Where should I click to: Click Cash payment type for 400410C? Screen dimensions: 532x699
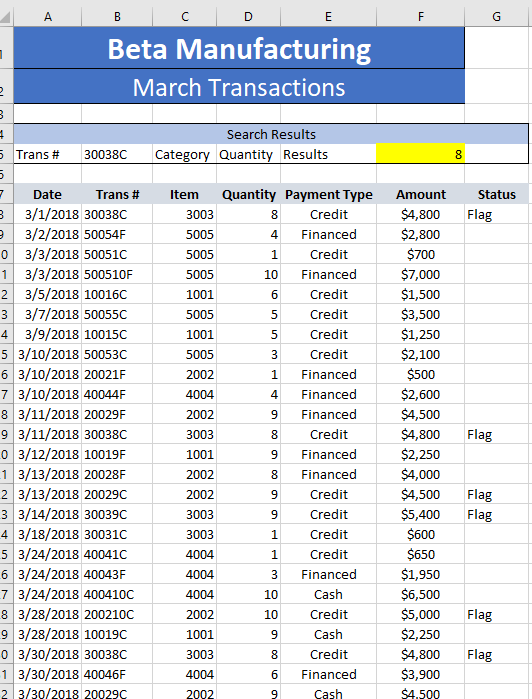coord(329,594)
